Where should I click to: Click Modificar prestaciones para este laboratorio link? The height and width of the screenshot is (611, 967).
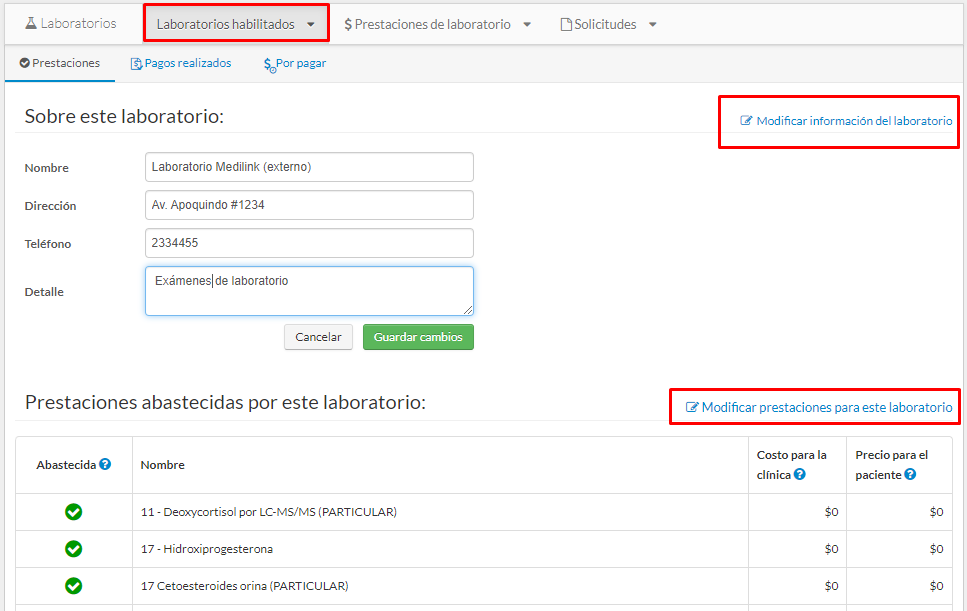point(819,408)
